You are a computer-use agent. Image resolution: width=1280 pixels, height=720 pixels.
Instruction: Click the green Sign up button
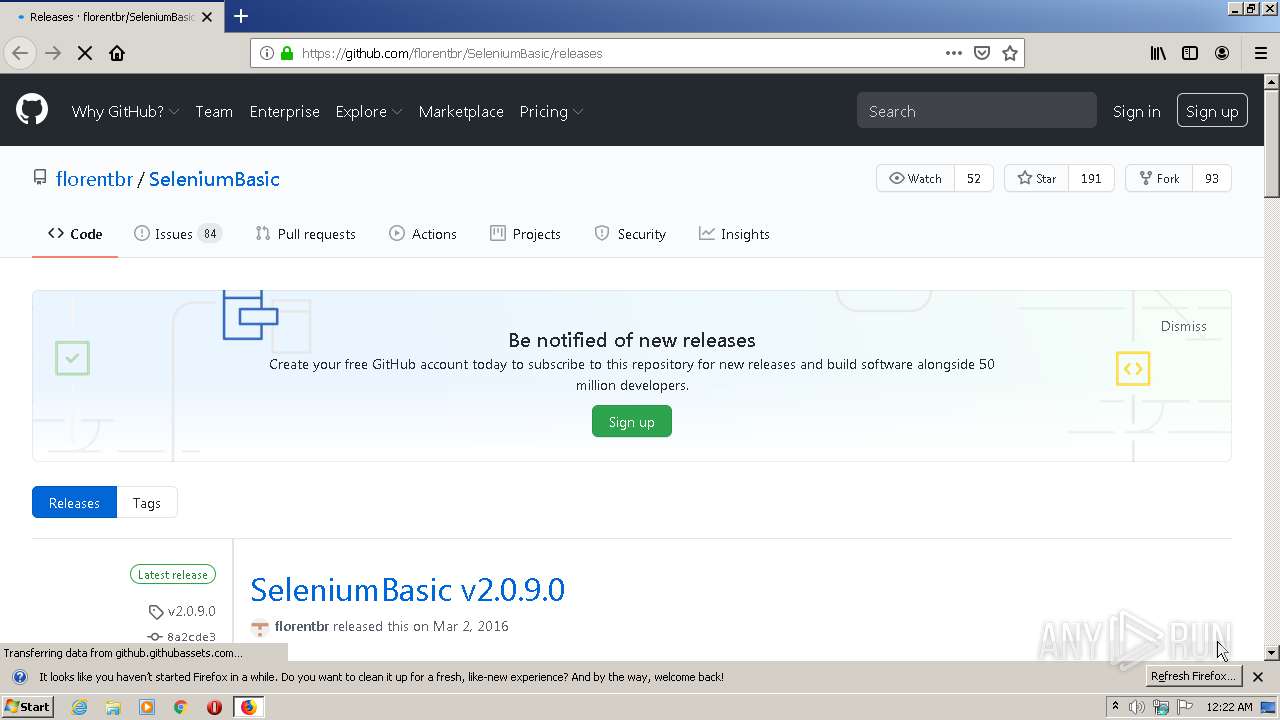tap(632, 422)
